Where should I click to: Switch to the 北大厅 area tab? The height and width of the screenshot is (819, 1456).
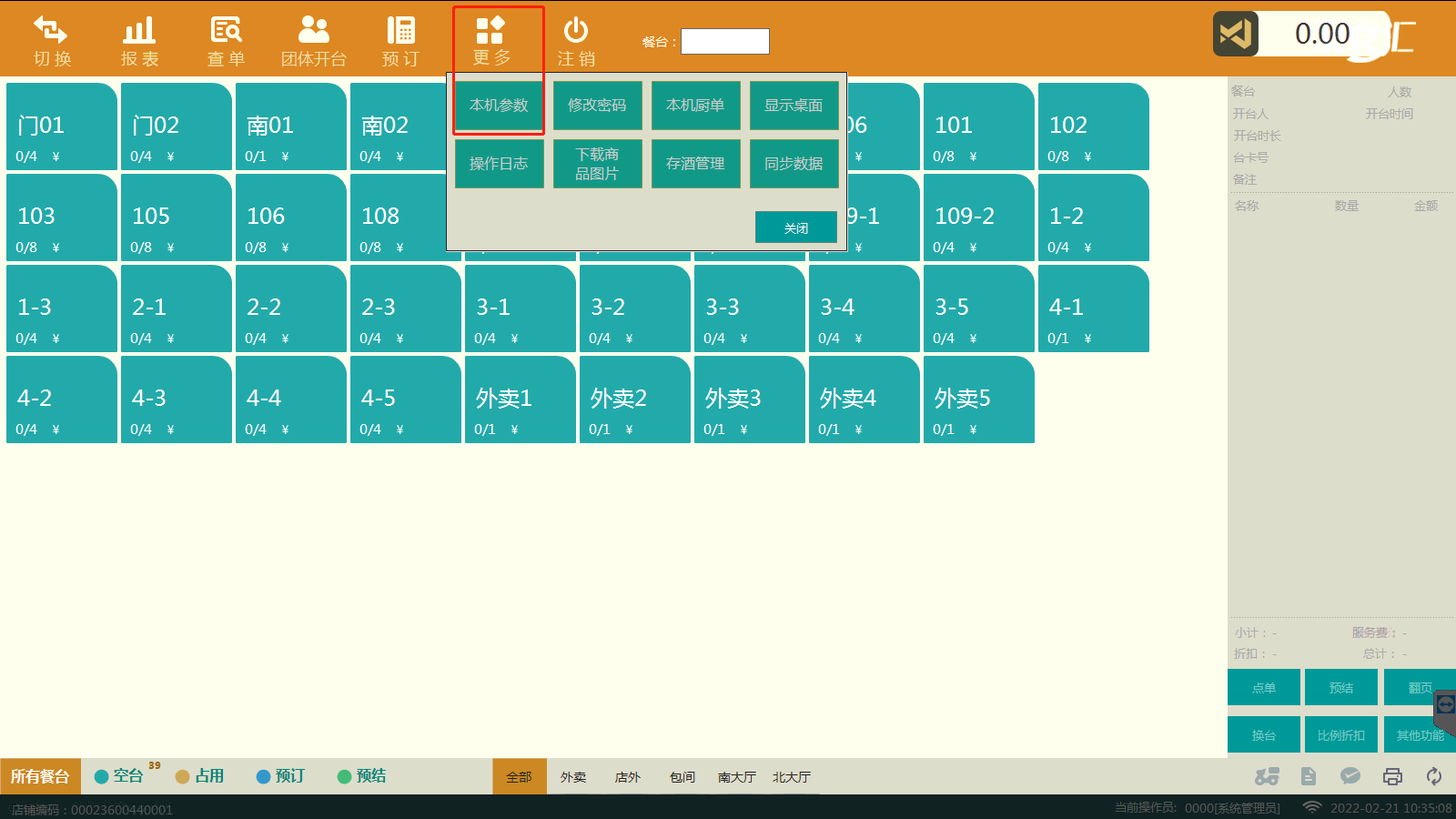click(x=792, y=777)
